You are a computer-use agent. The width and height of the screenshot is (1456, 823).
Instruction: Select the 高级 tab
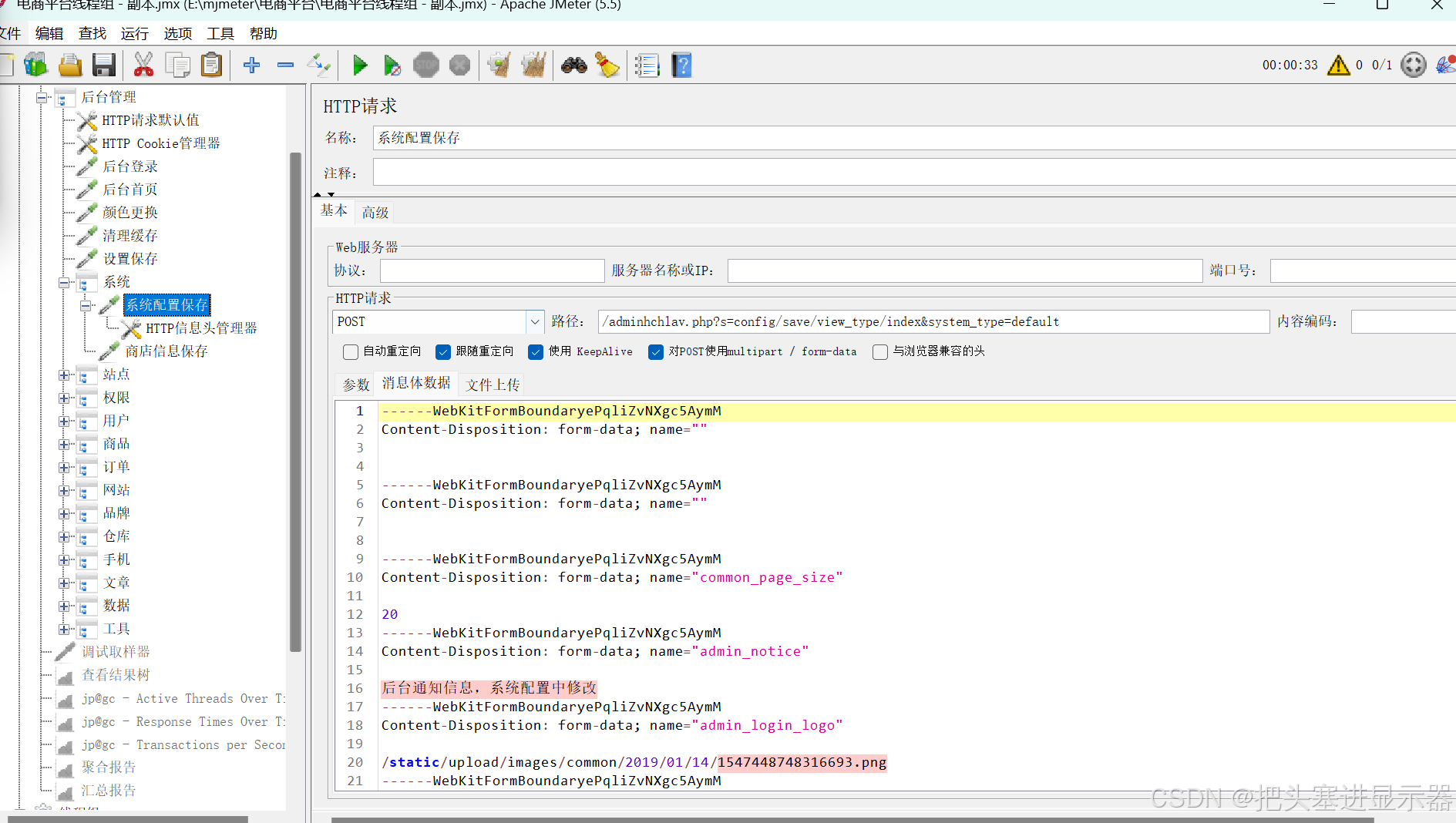(x=375, y=213)
